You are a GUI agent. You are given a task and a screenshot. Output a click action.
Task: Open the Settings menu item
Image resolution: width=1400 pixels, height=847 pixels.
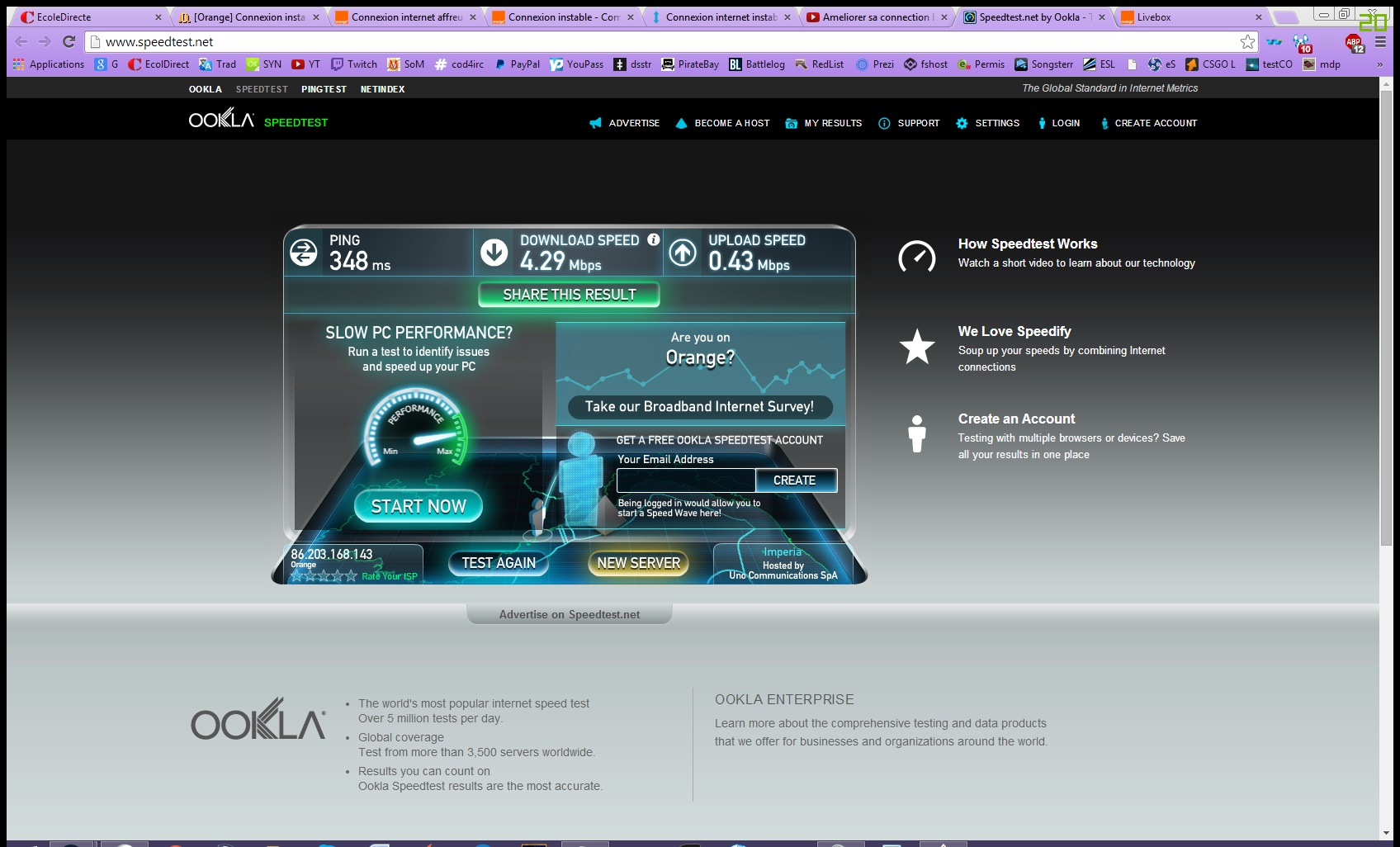click(988, 123)
